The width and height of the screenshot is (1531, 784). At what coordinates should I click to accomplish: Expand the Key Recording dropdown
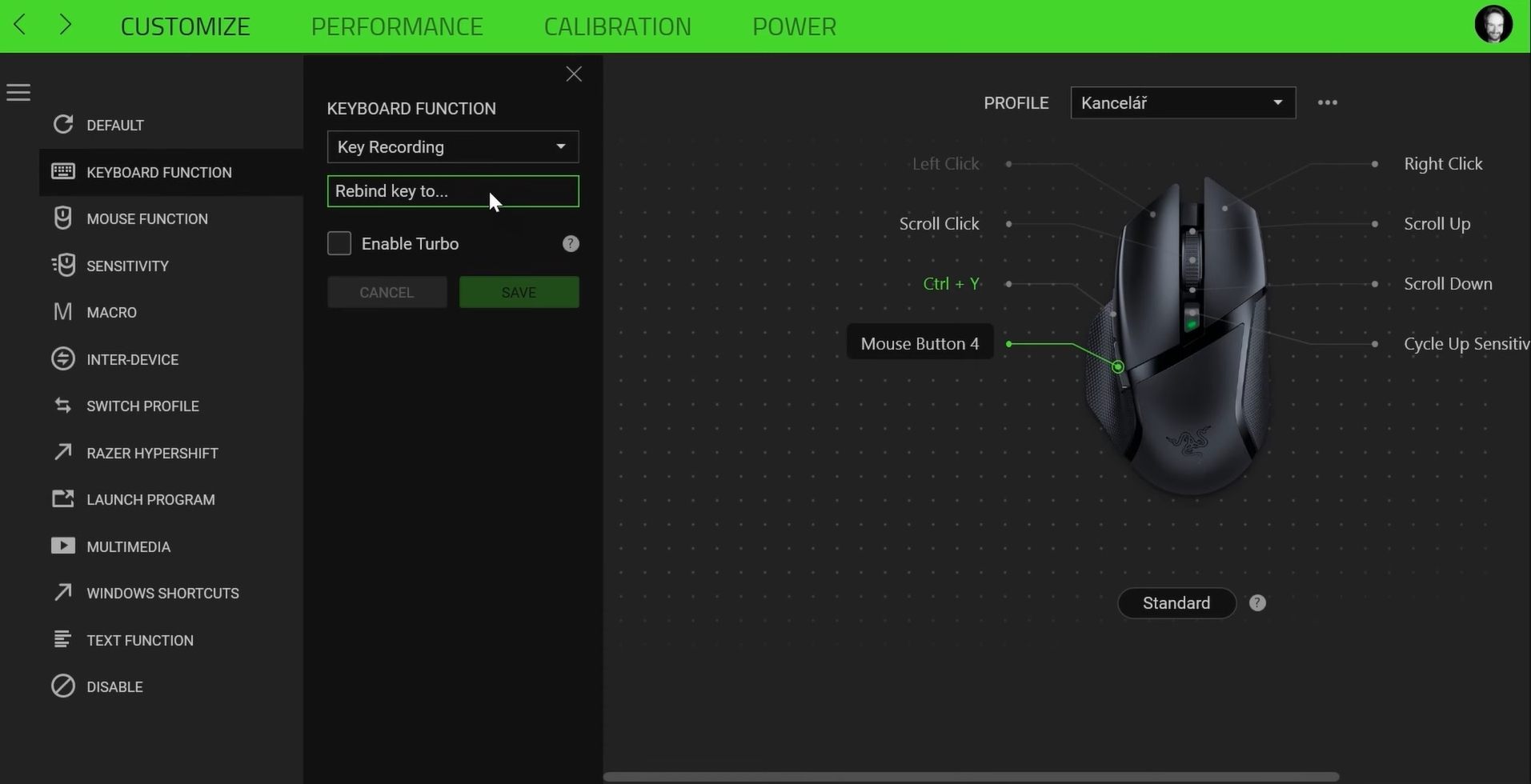tap(453, 146)
